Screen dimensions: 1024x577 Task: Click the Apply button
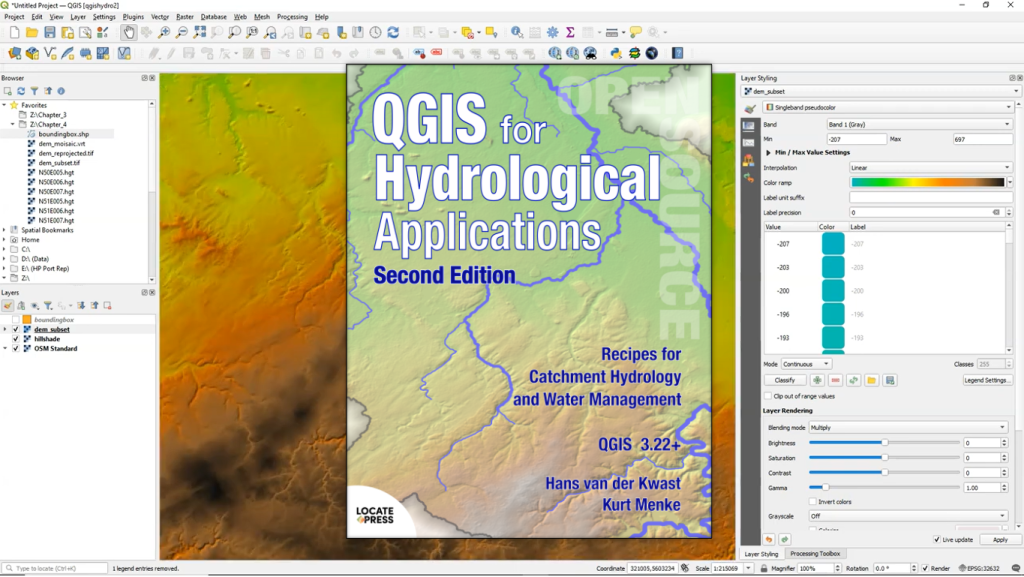1001,539
